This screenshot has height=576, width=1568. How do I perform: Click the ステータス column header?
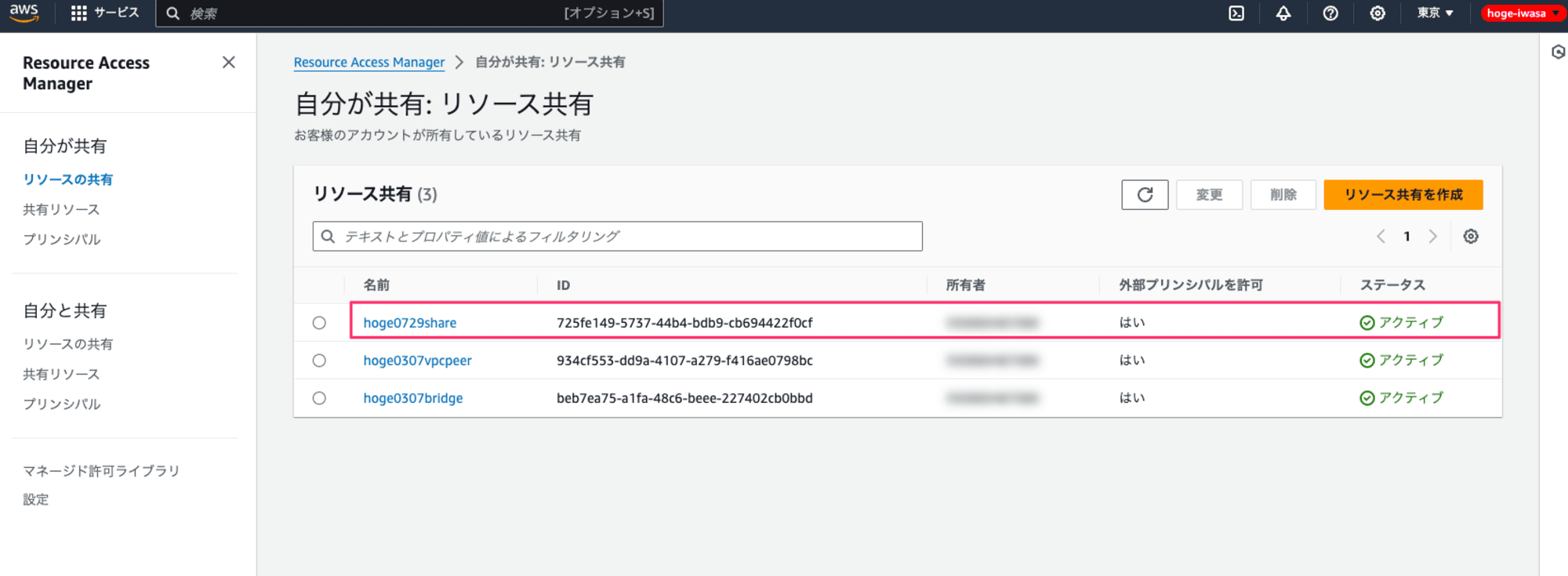point(1392,284)
